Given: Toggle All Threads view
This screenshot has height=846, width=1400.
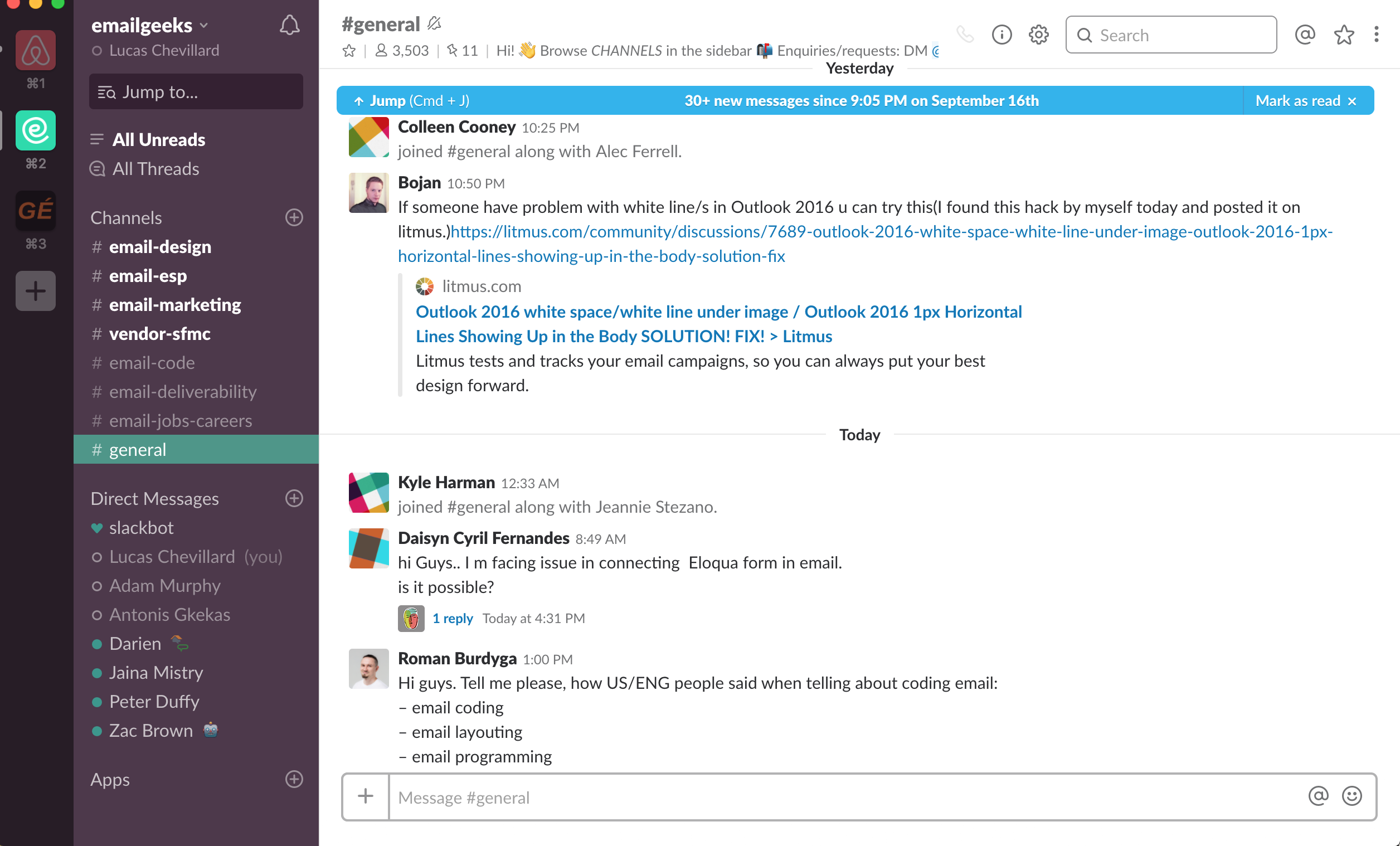Looking at the screenshot, I should click(x=155, y=168).
